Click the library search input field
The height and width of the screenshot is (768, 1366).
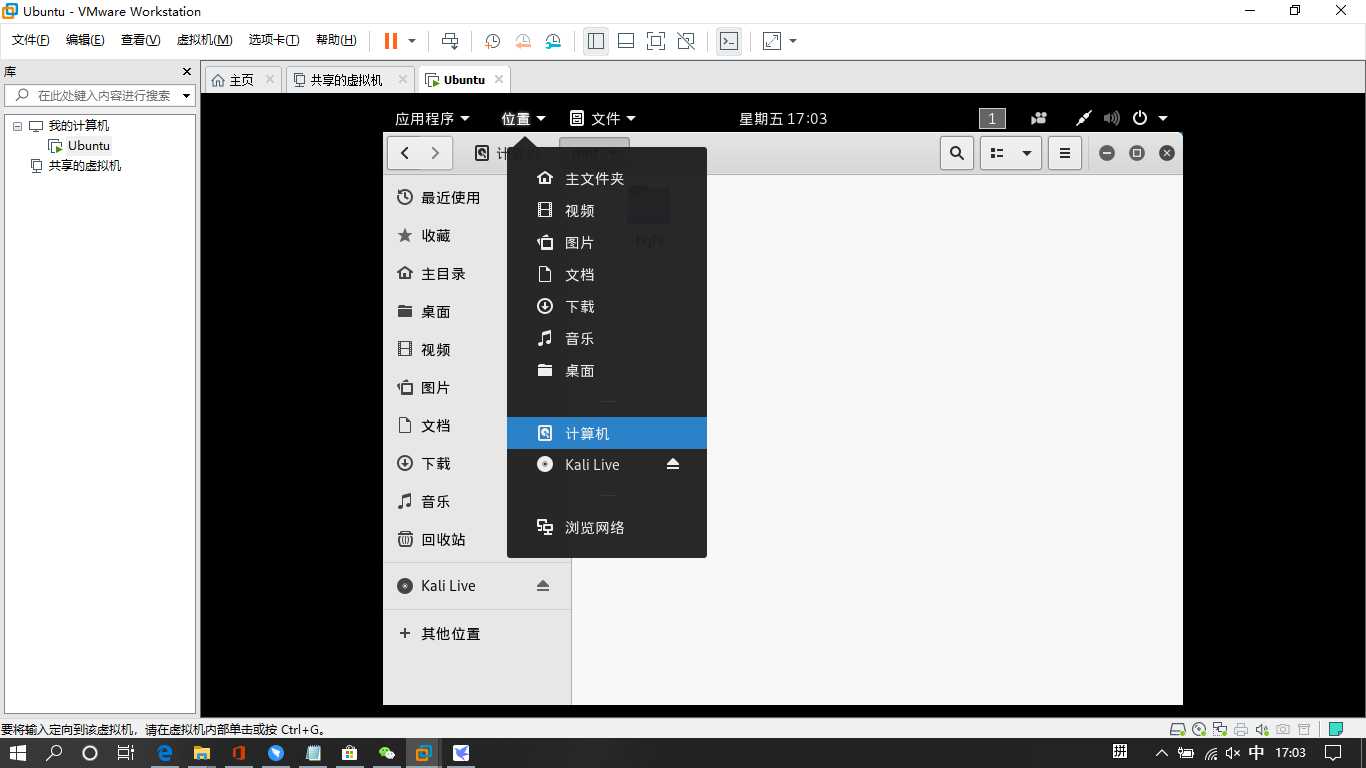click(102, 96)
